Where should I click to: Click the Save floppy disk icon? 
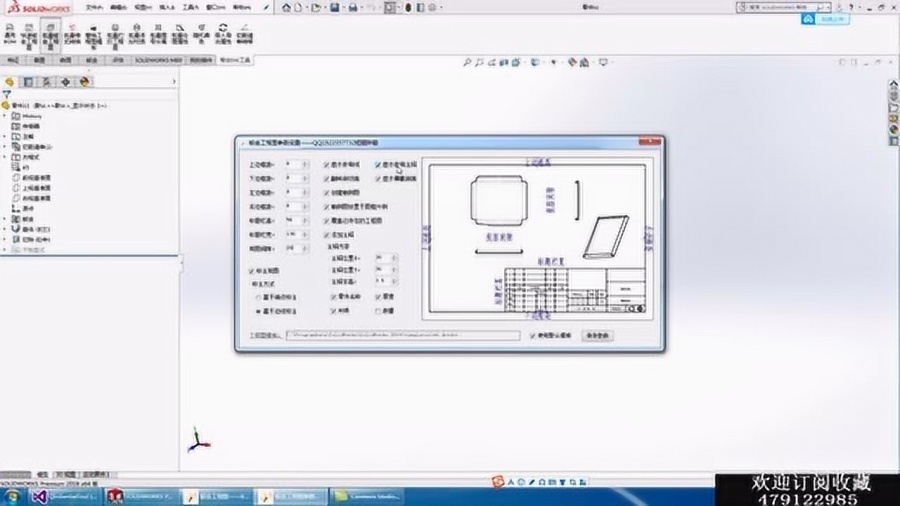click(x=334, y=7)
